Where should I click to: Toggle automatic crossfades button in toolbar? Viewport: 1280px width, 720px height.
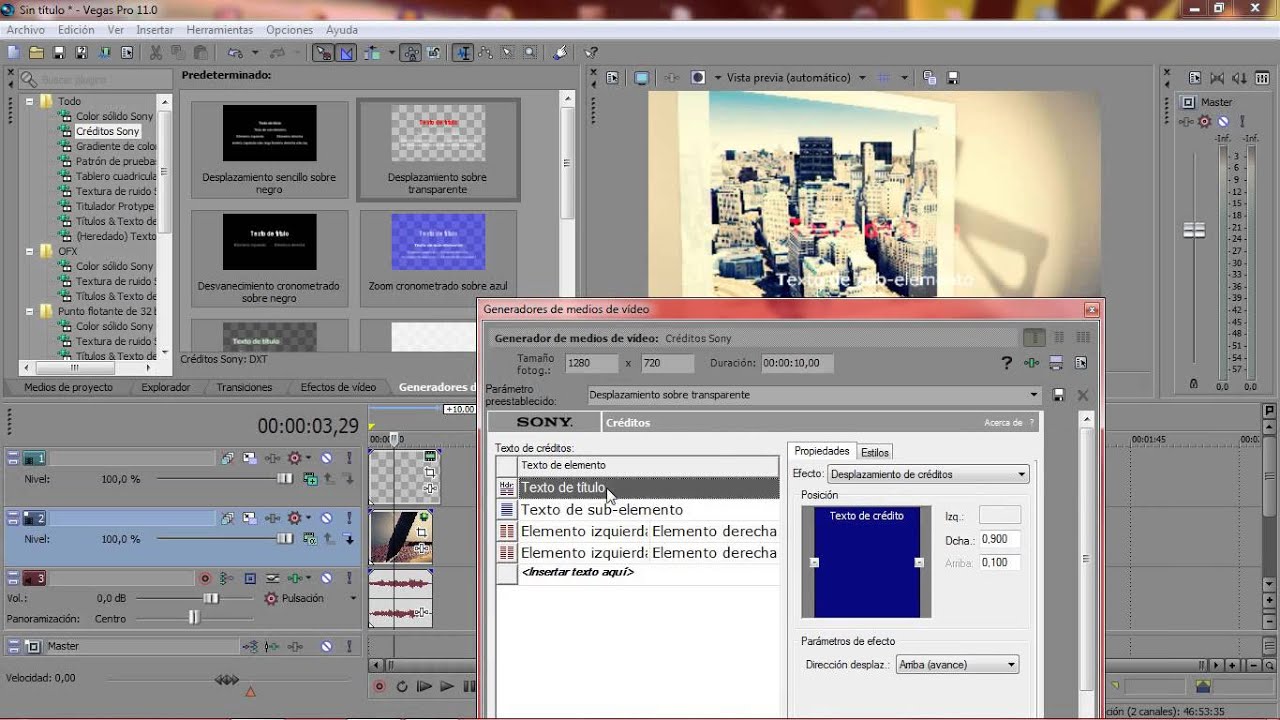[x=347, y=52]
